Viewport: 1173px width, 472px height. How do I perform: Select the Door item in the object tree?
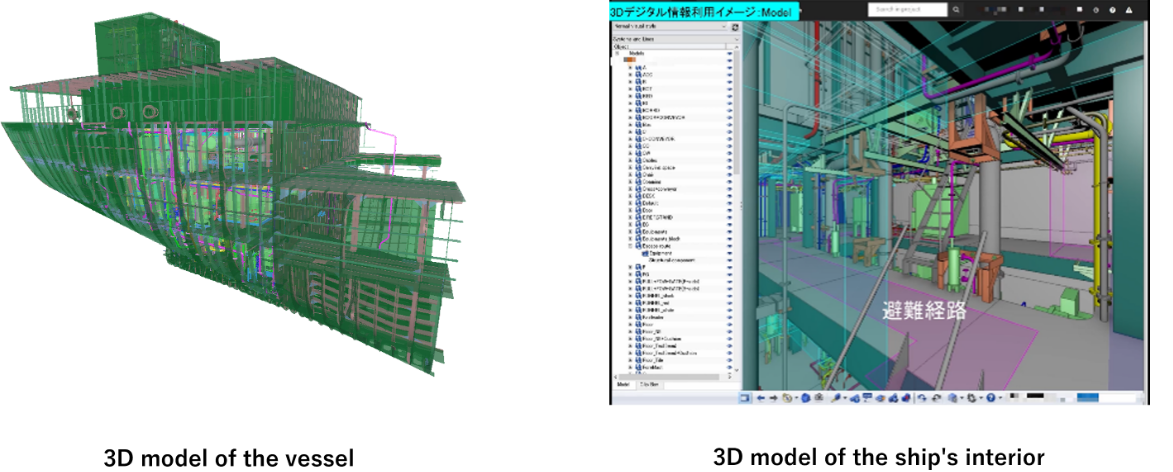pos(648,211)
